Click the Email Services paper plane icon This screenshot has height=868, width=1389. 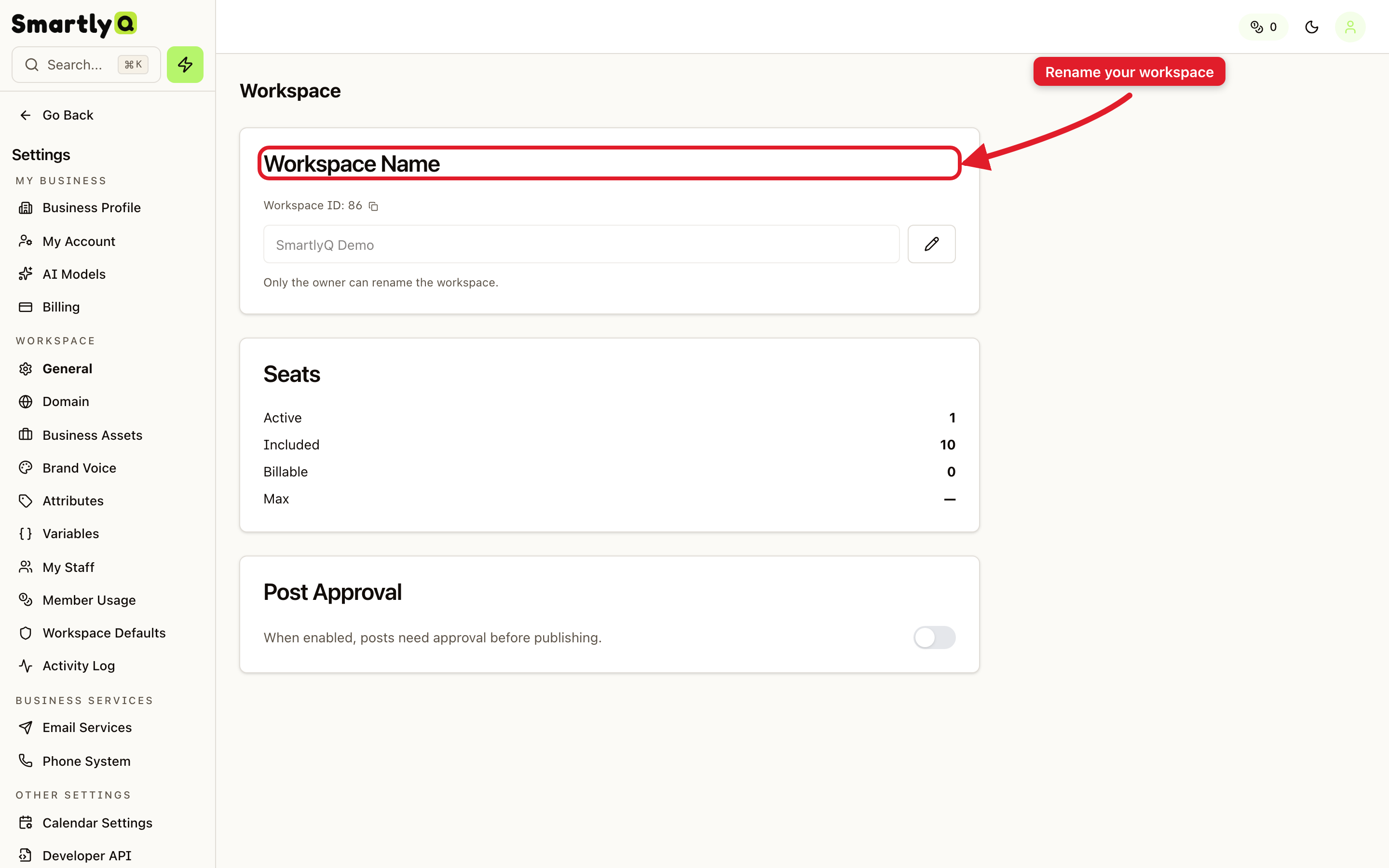pyautogui.click(x=25, y=727)
